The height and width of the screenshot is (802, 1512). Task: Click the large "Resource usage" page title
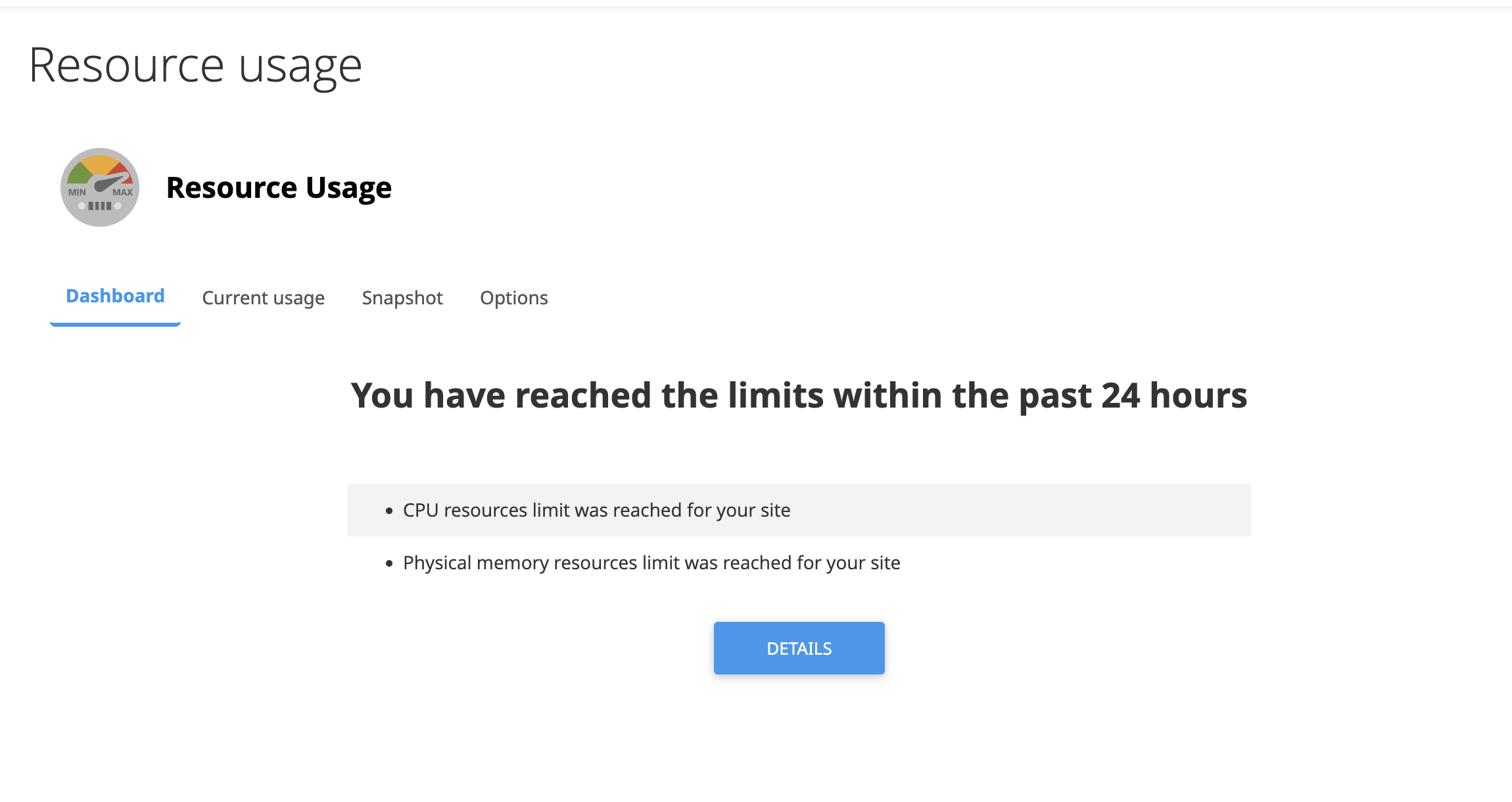click(195, 66)
